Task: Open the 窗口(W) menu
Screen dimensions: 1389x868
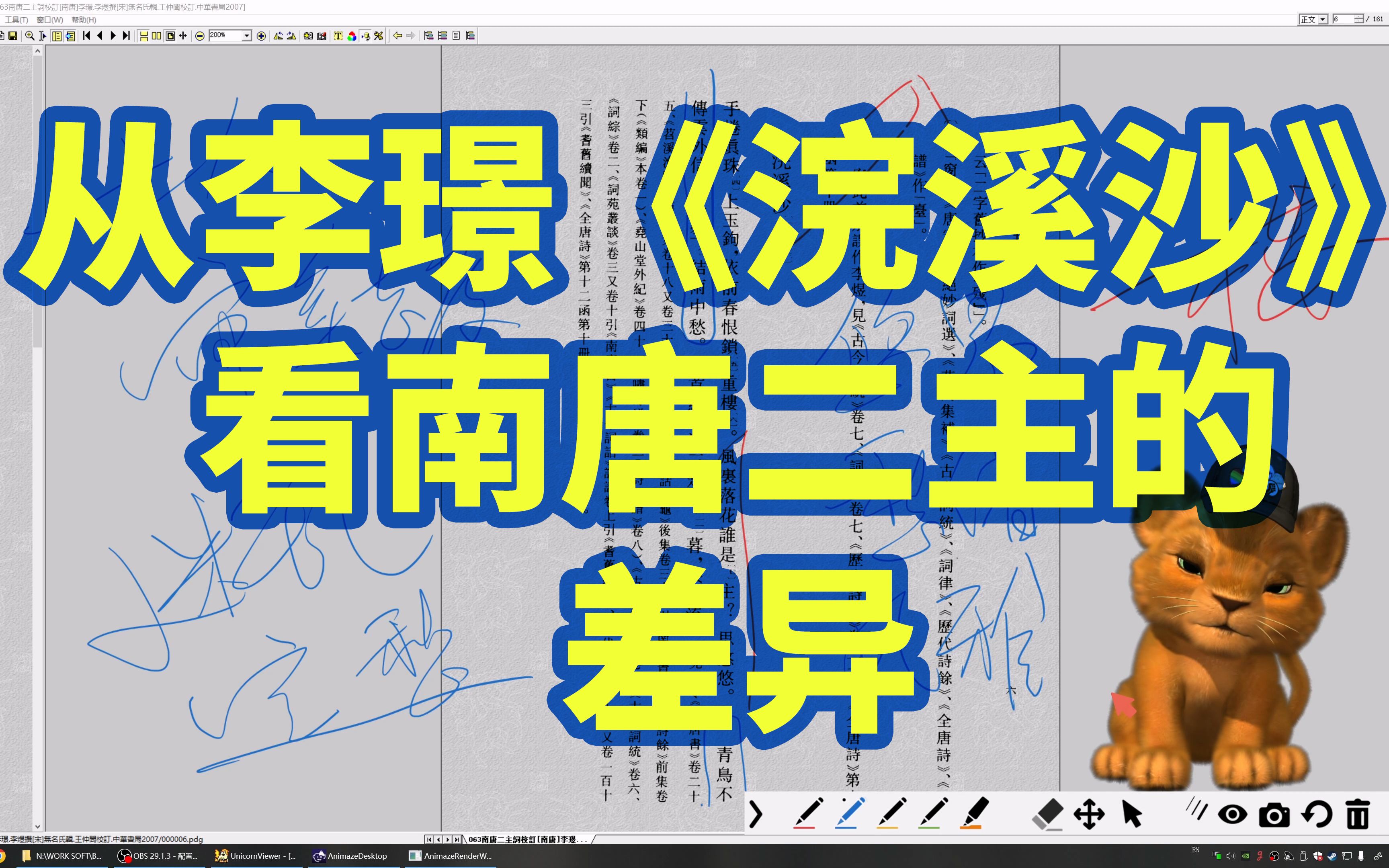Action: [50, 20]
